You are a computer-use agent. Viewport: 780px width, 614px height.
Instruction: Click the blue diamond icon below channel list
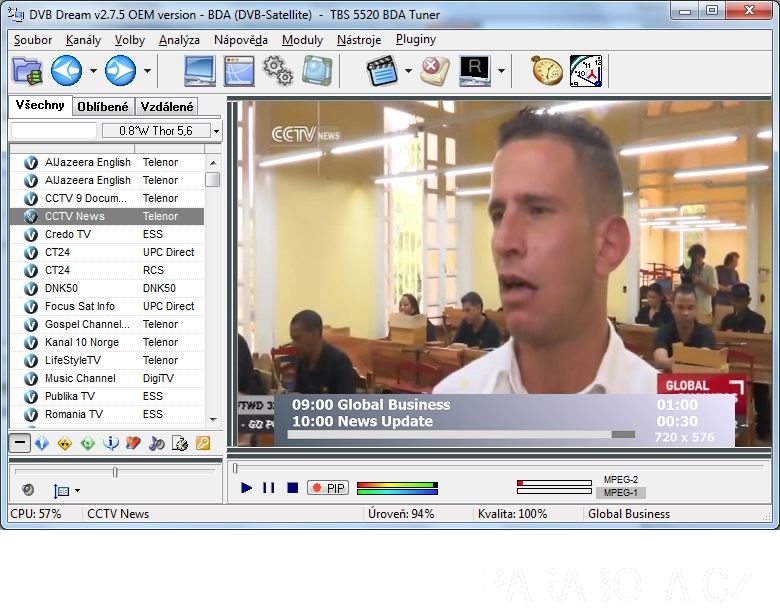[x=42, y=443]
